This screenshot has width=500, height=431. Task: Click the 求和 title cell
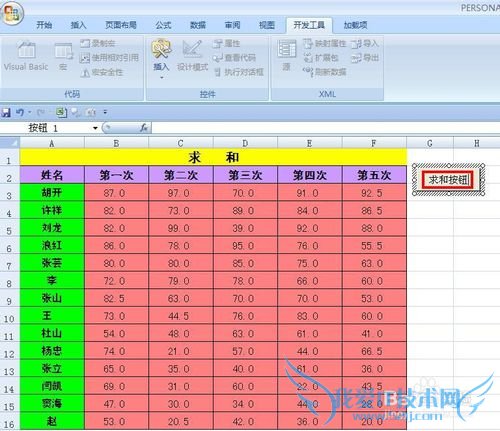point(213,157)
